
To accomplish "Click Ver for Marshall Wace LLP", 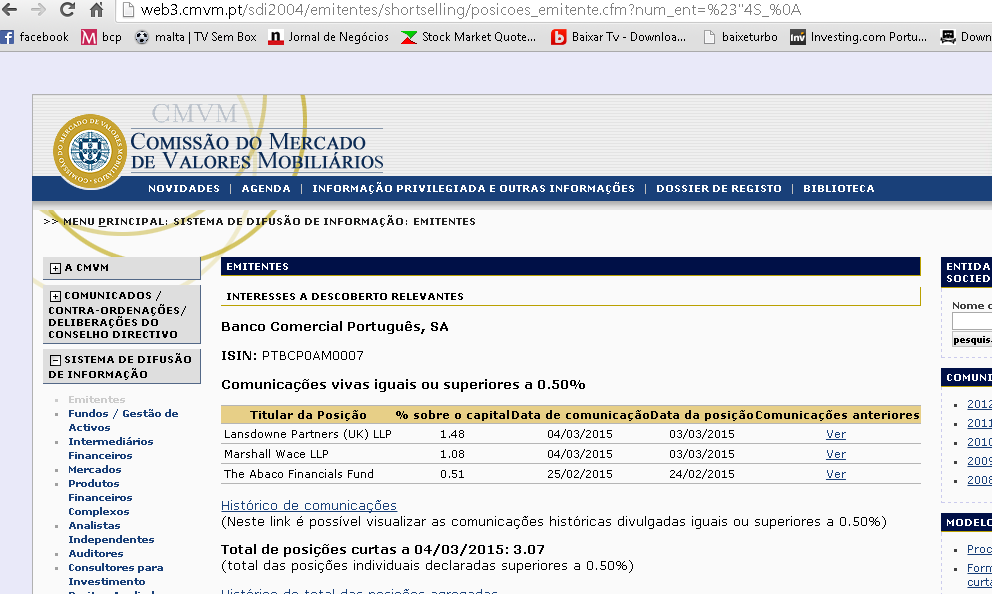I will (836, 454).
